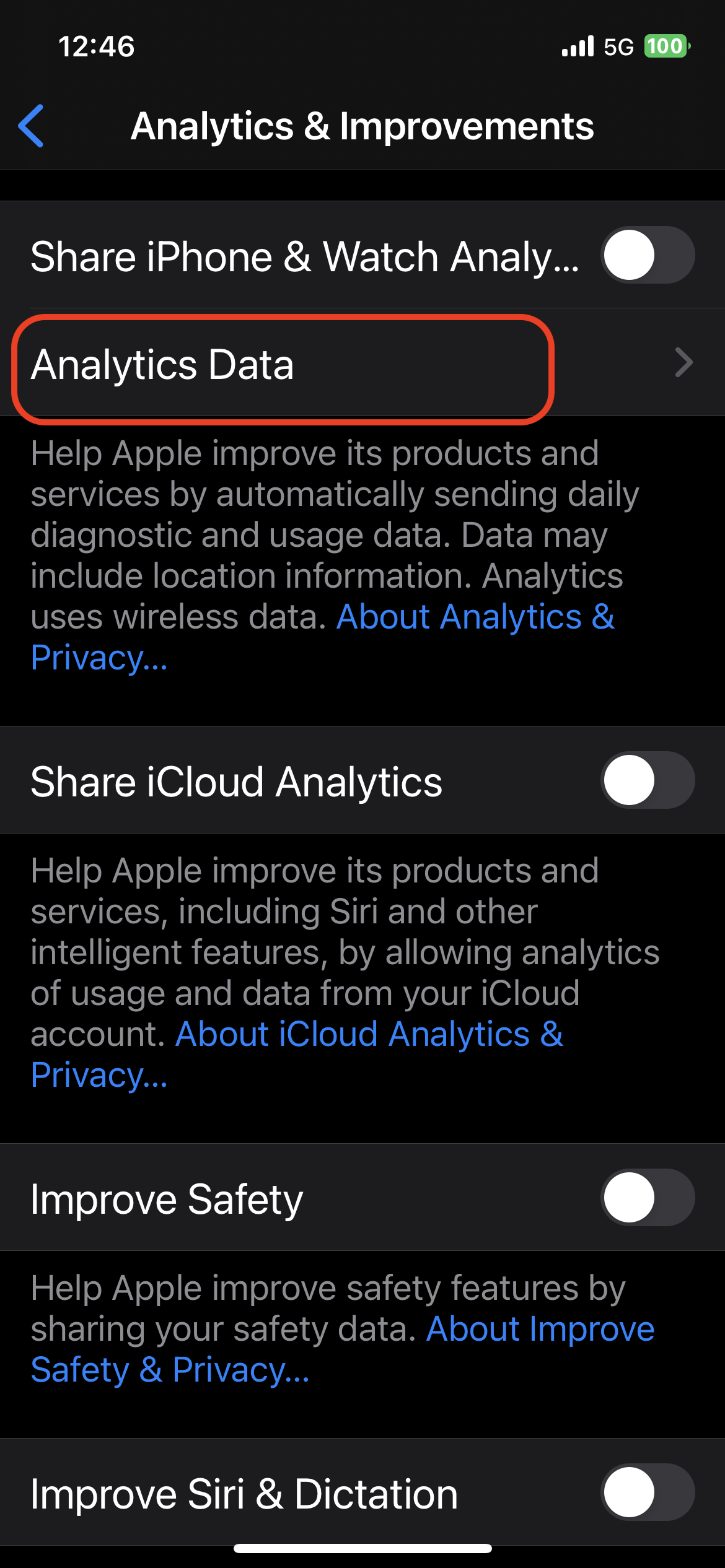
Task: Tap the blue back arrow
Action: 31,126
